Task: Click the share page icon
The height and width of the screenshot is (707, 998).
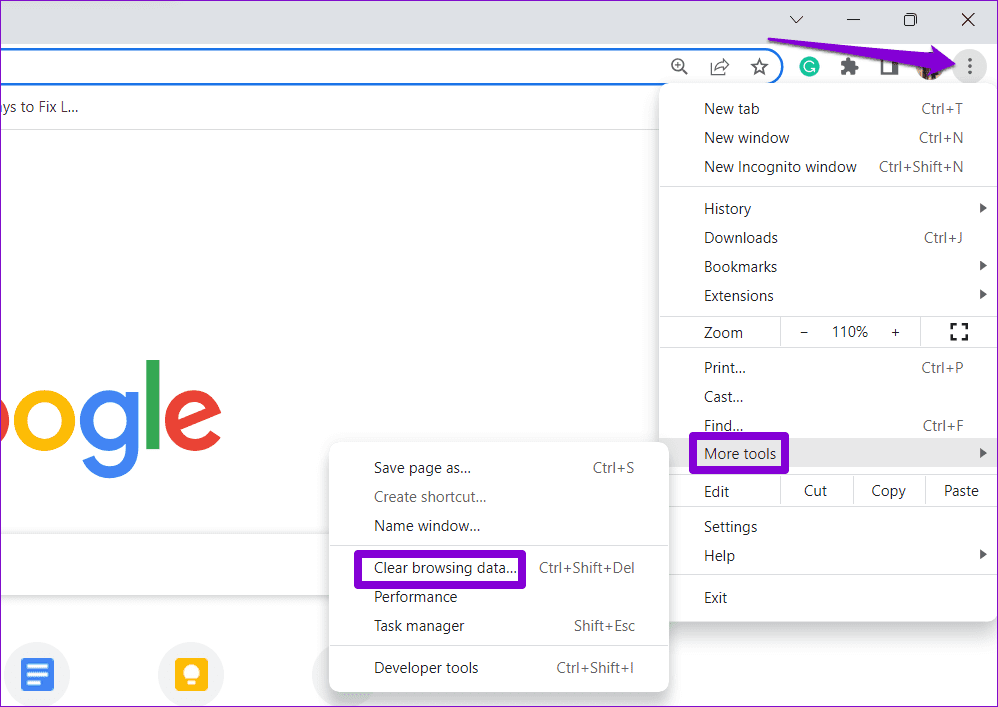Action: (719, 66)
